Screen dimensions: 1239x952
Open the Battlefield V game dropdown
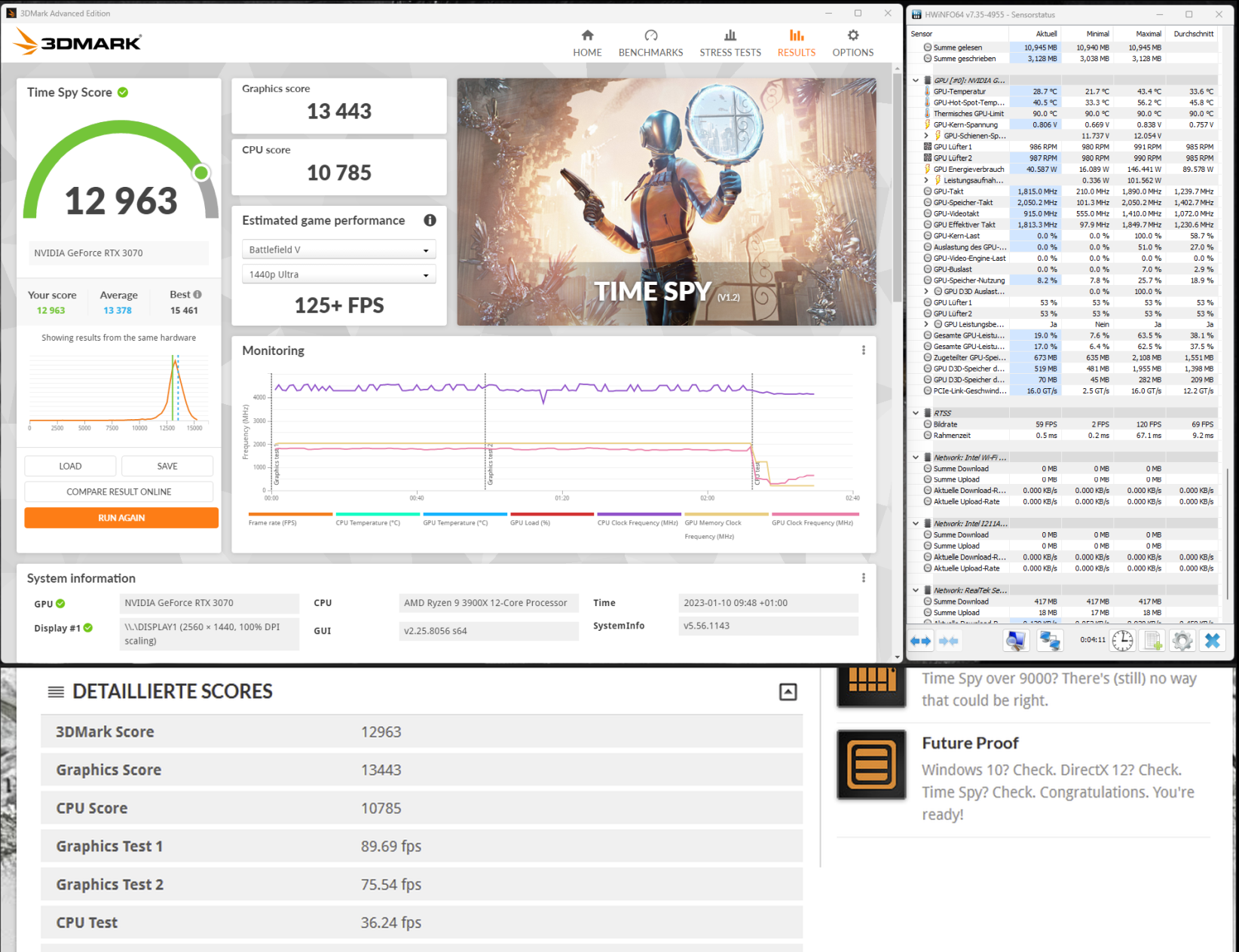tap(338, 249)
